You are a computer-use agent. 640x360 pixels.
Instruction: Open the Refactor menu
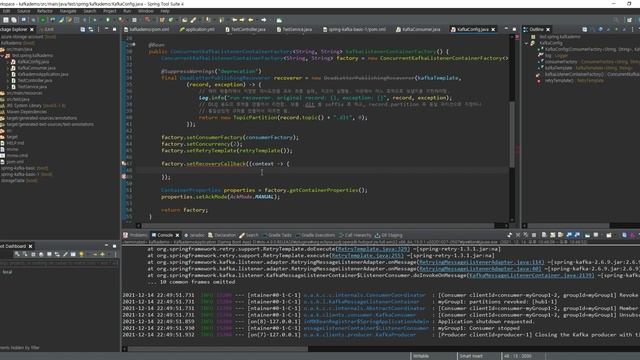45,11
